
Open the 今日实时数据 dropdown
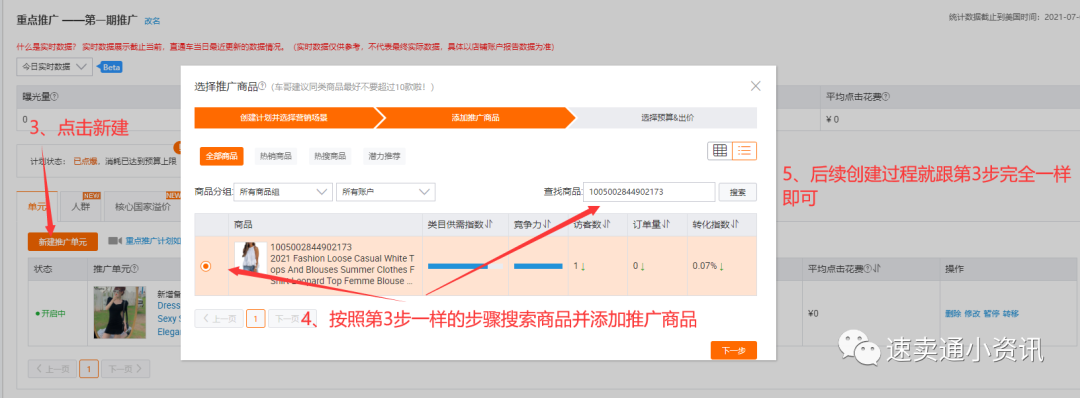(54, 67)
